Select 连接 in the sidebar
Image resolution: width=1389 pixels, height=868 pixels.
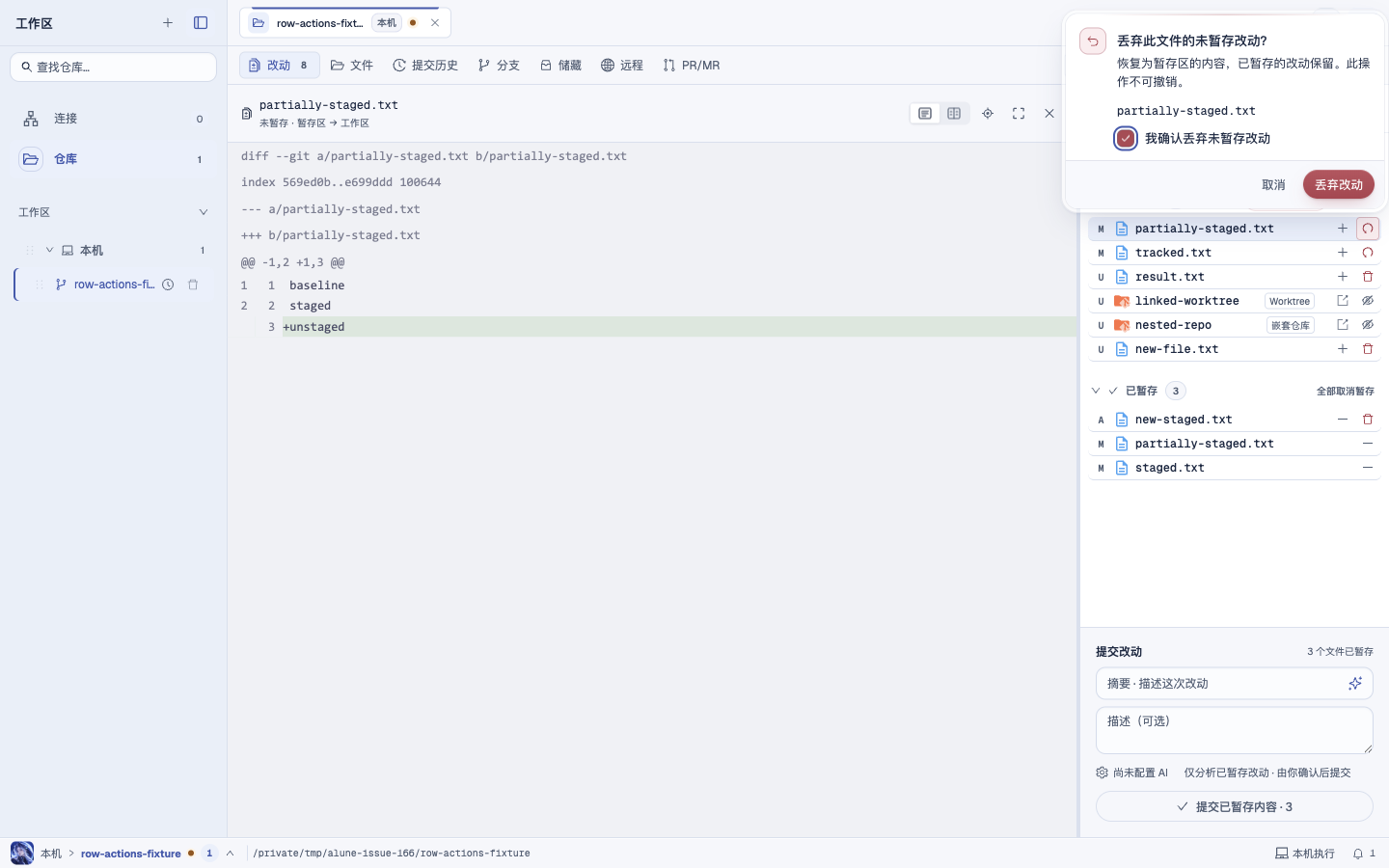113,119
